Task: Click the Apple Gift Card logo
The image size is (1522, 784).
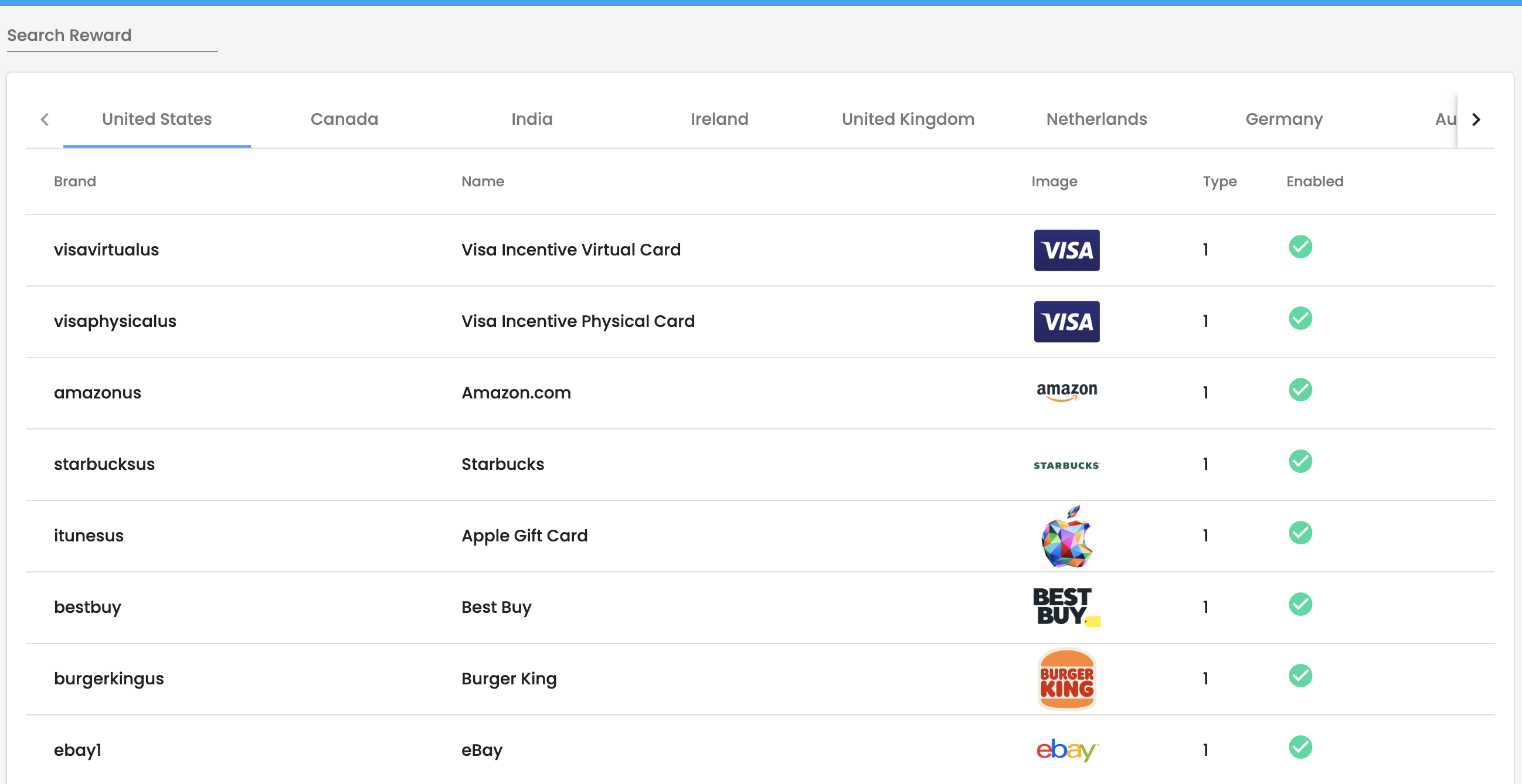Action: point(1066,536)
